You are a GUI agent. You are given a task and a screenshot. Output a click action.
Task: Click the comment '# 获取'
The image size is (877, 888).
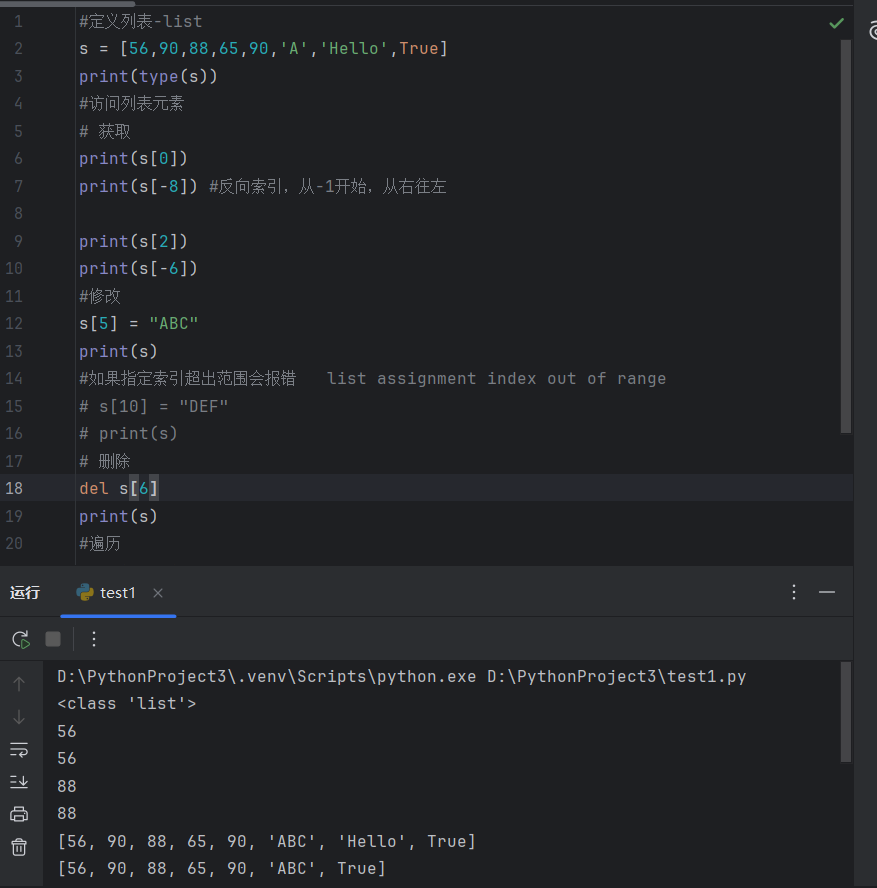[105, 131]
